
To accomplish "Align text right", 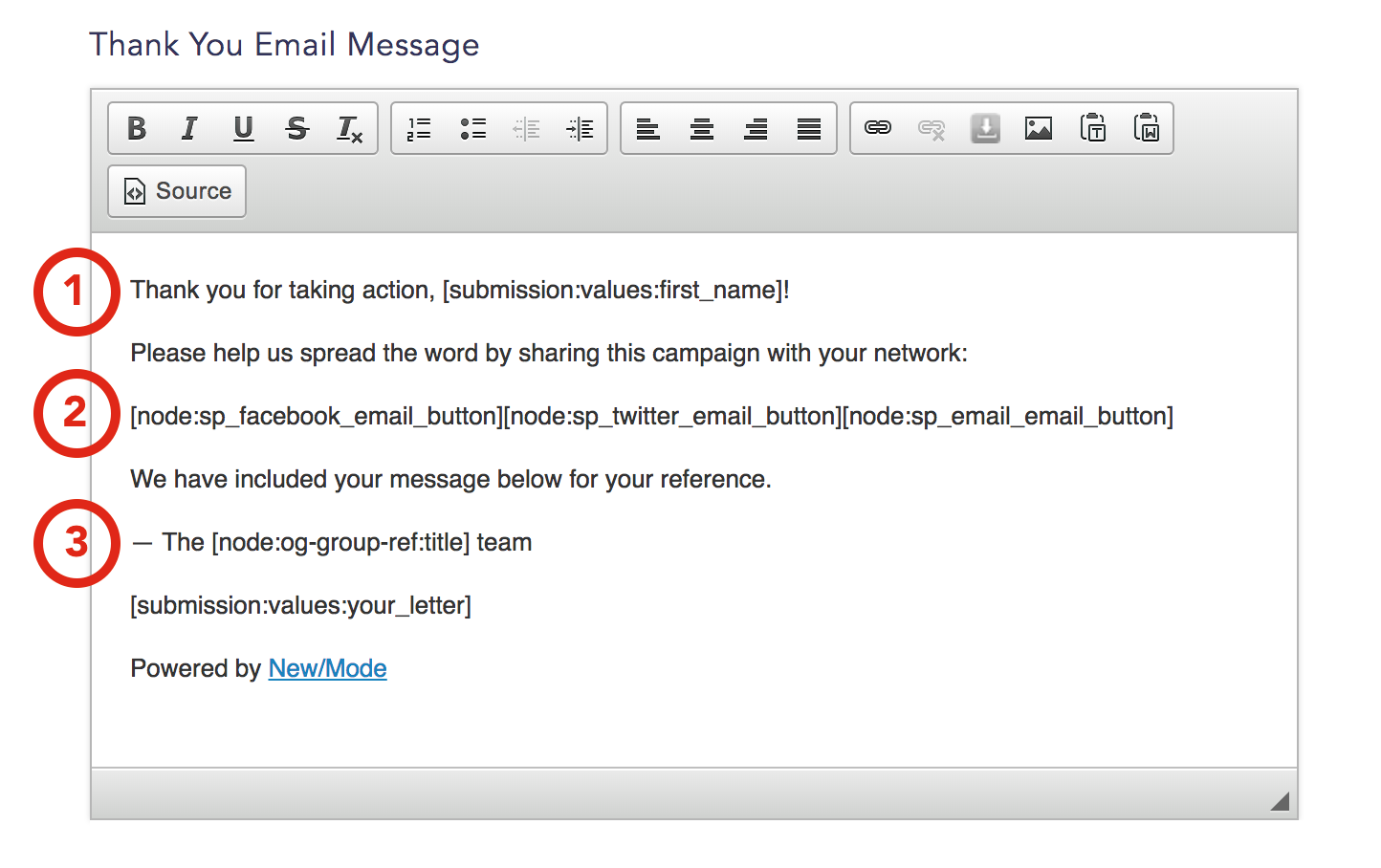I will pos(756,128).
